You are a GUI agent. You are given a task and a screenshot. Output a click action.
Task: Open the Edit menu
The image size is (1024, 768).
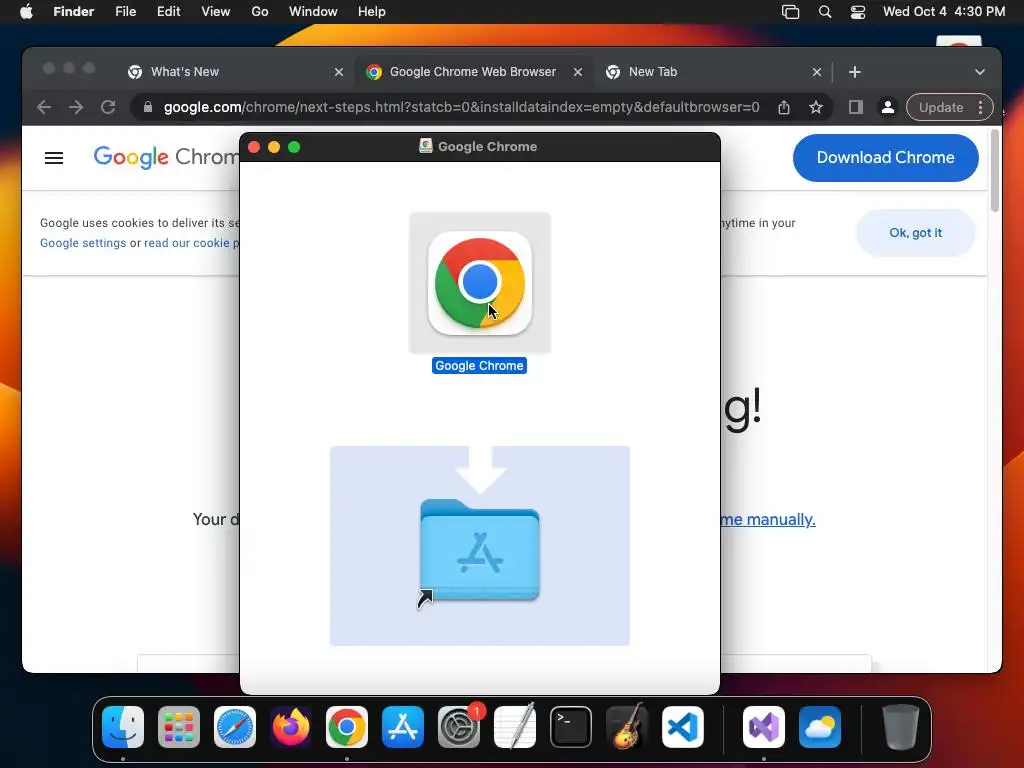click(x=168, y=12)
